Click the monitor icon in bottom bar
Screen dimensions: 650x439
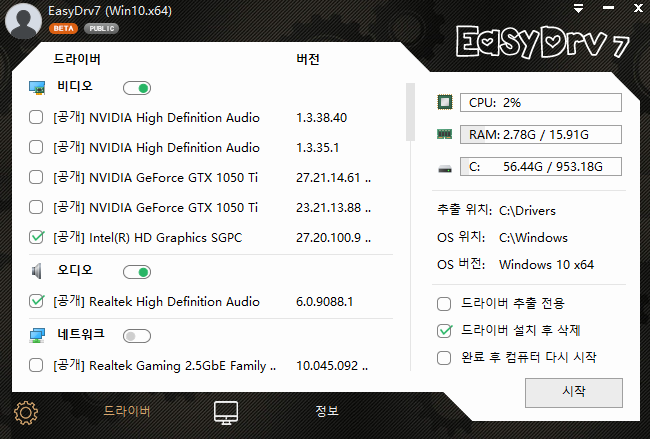tap(226, 412)
